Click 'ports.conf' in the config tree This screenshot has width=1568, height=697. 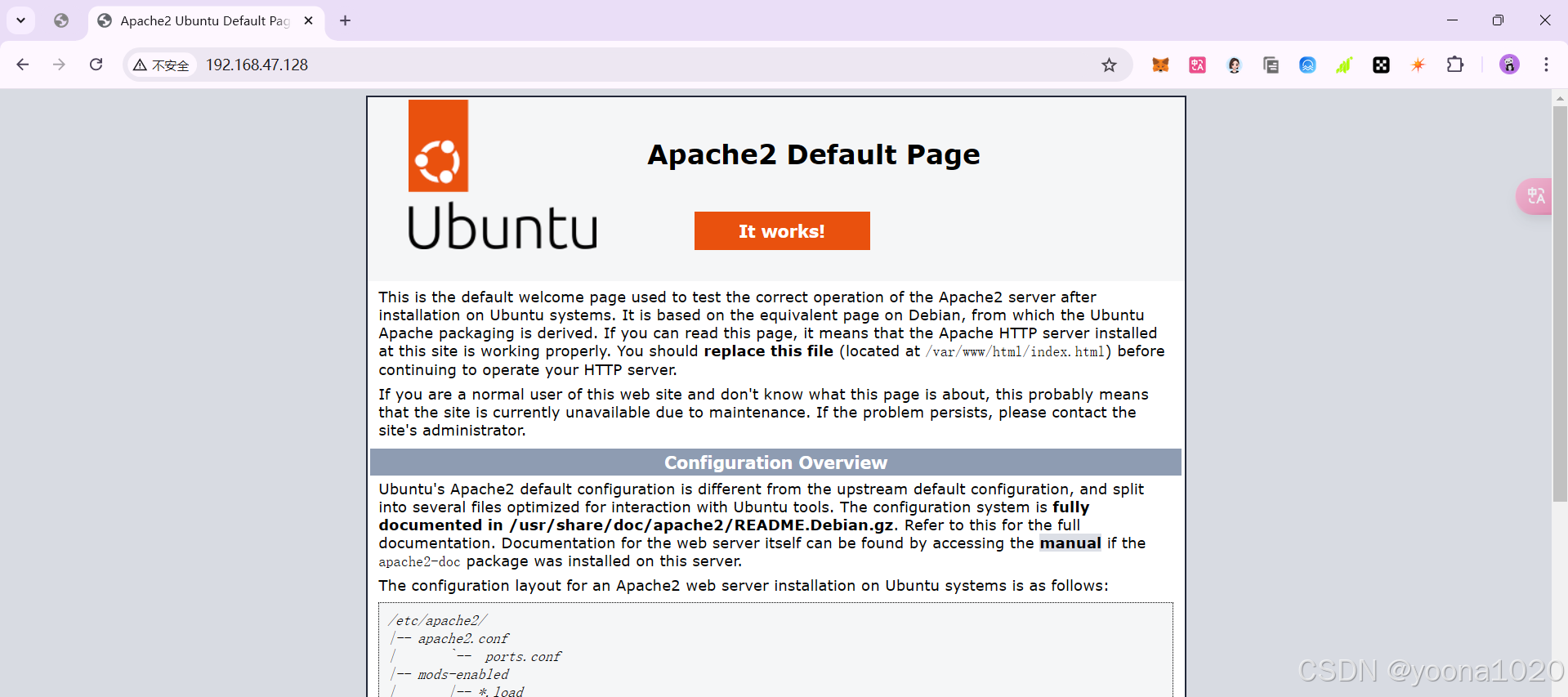(523, 657)
